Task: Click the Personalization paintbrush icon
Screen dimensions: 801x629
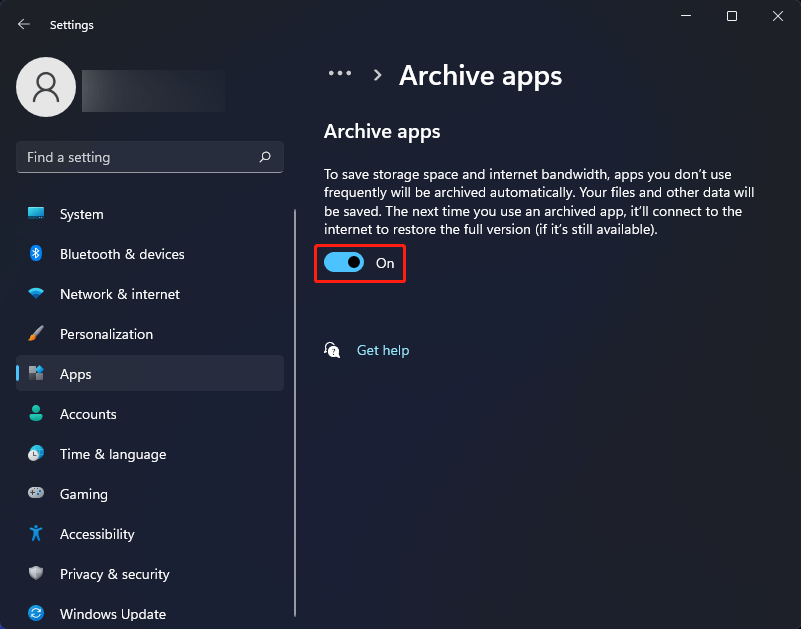Action: tap(36, 333)
